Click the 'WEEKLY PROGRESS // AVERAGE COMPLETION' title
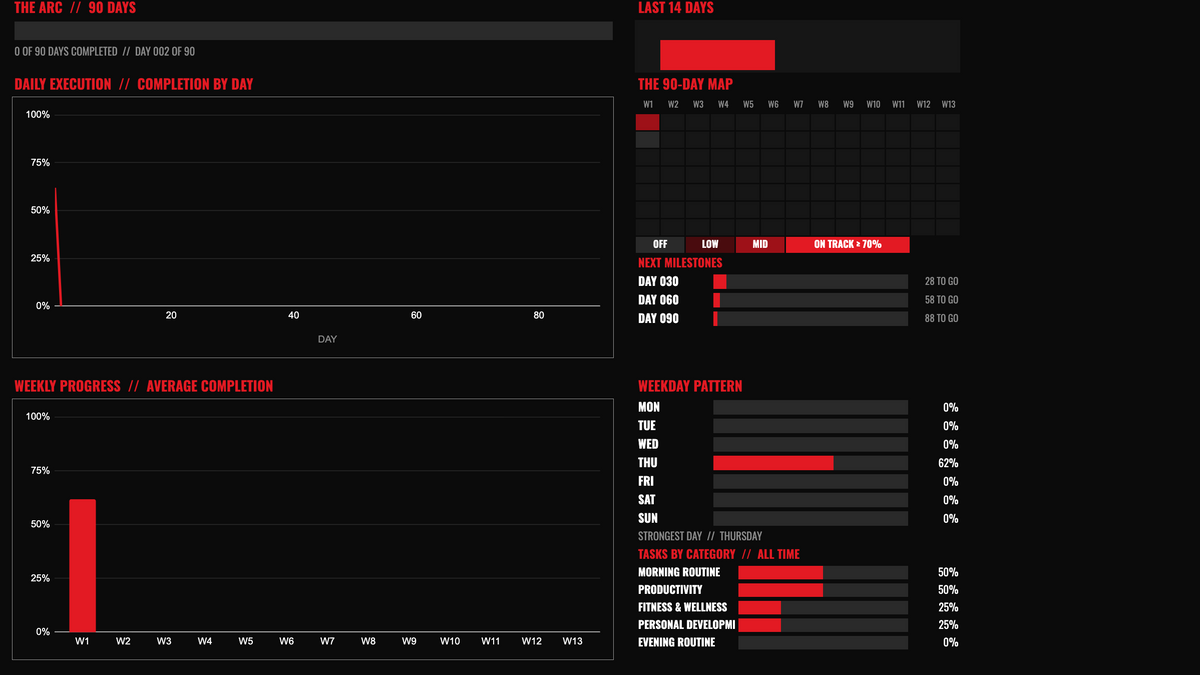The image size is (1200, 675). (x=143, y=386)
